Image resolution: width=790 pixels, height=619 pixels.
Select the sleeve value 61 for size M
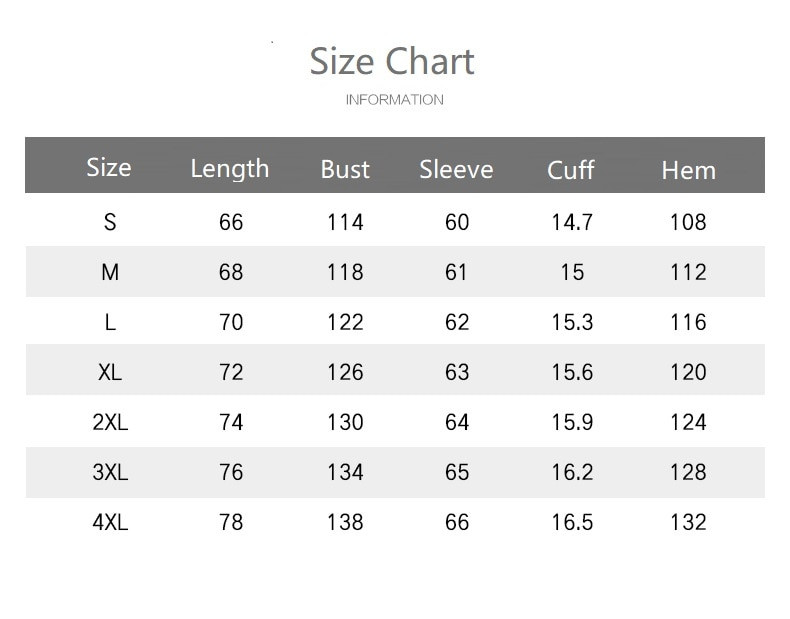coord(457,272)
